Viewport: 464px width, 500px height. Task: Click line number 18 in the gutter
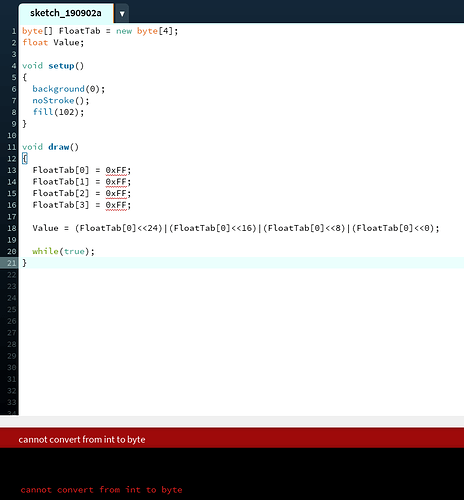(x=12, y=228)
